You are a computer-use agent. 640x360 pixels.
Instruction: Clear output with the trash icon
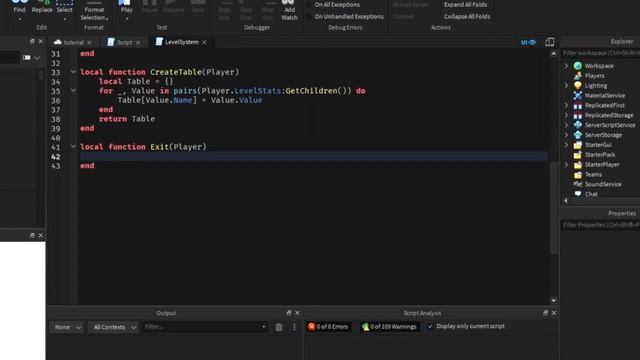pyautogui.click(x=279, y=327)
